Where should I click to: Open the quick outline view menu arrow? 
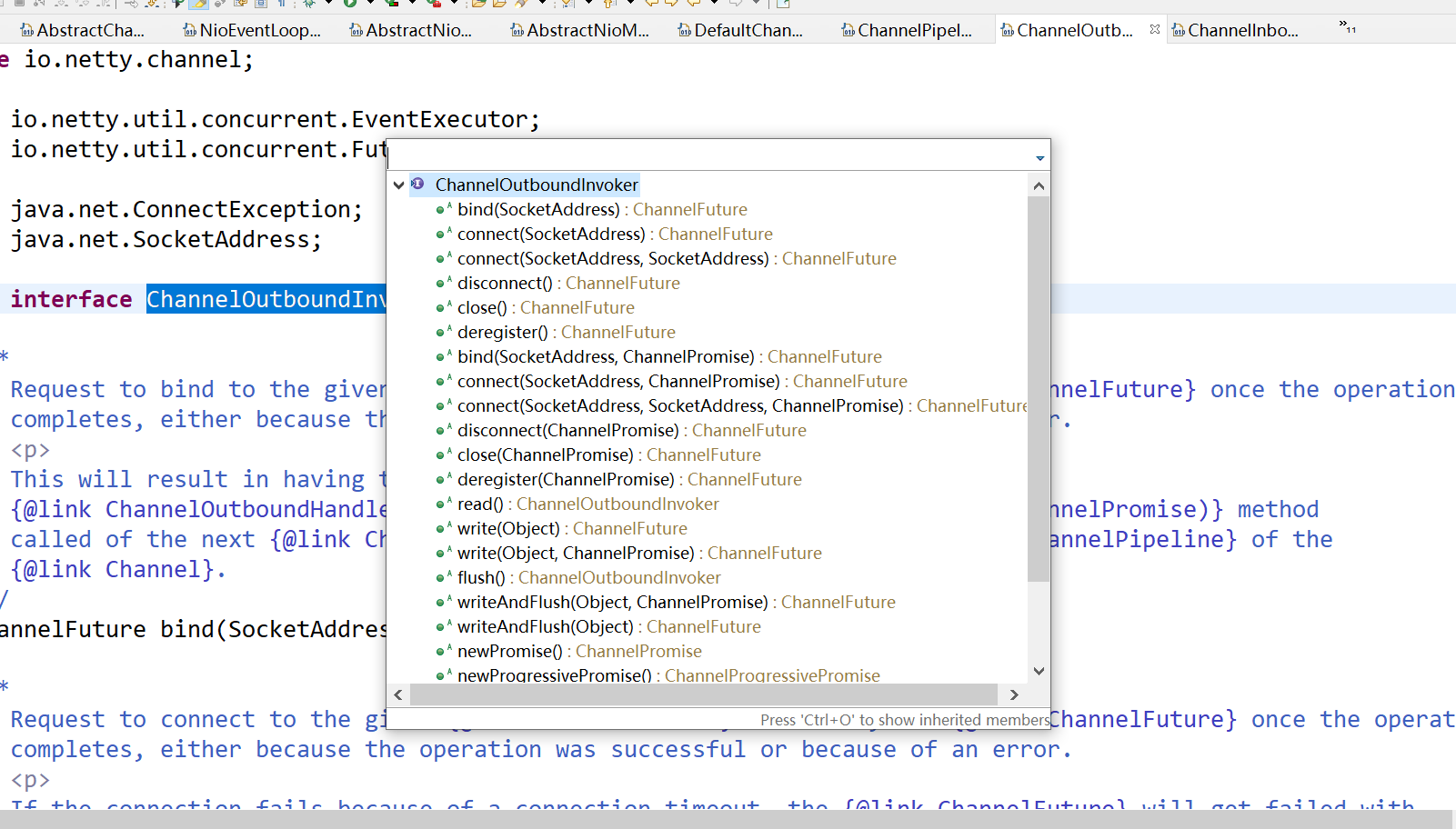[x=1039, y=158]
